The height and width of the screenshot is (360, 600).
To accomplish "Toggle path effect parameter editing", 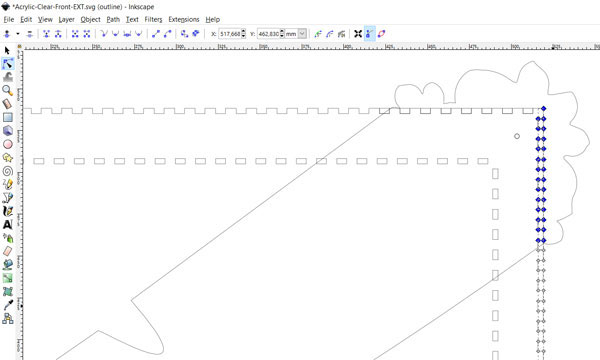I will (341, 34).
